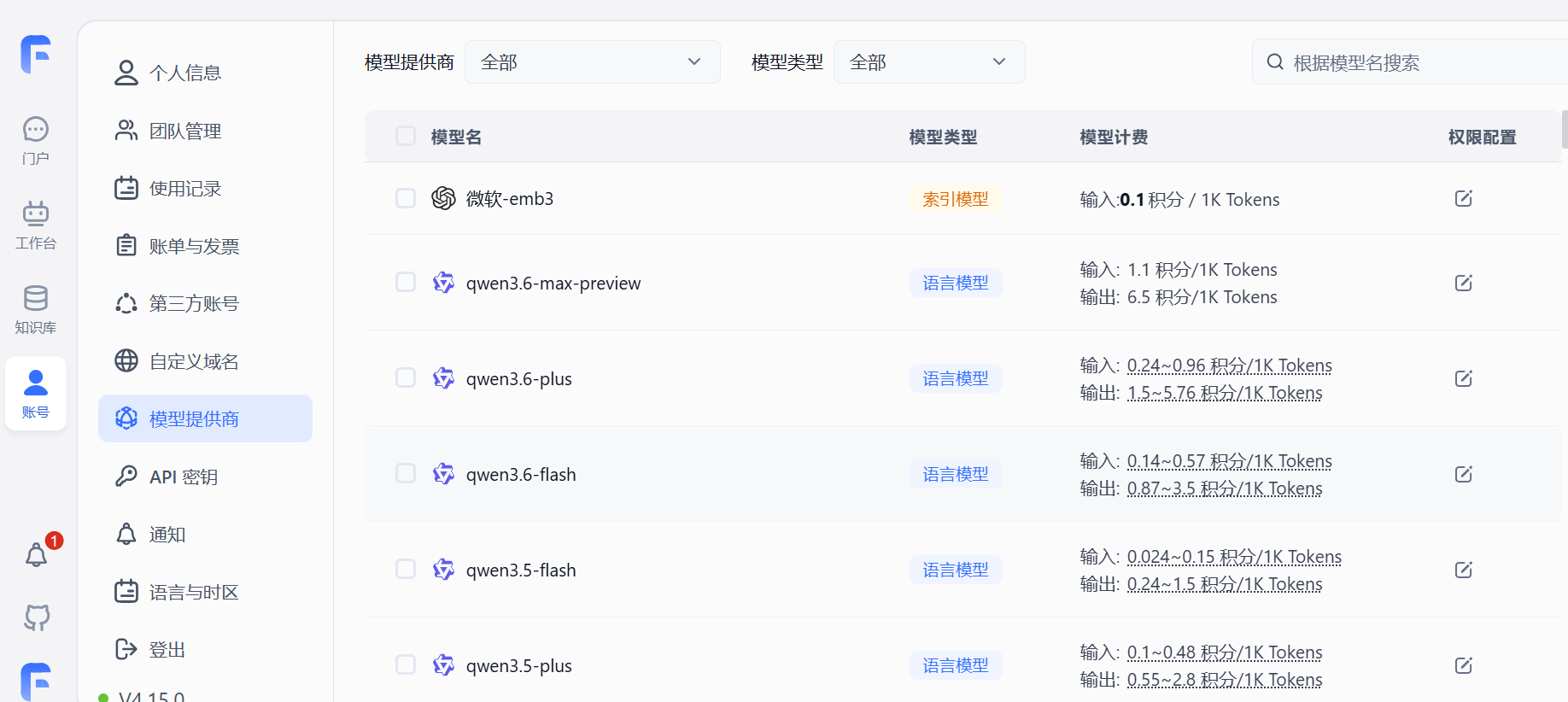Open the 工作台 workbench
This screenshot has width=1568, height=702.
(36, 225)
